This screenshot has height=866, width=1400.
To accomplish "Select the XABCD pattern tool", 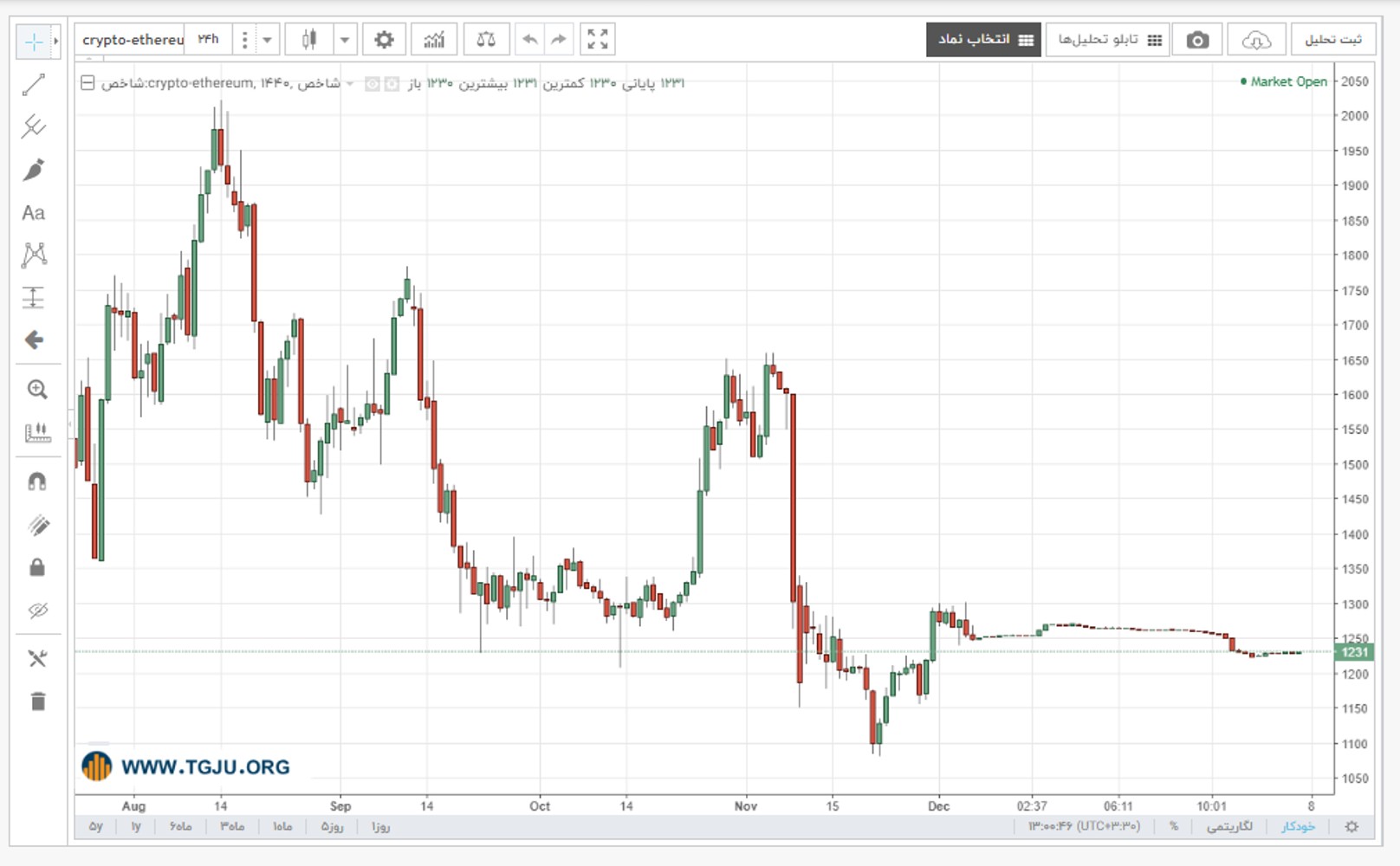I will [x=34, y=255].
